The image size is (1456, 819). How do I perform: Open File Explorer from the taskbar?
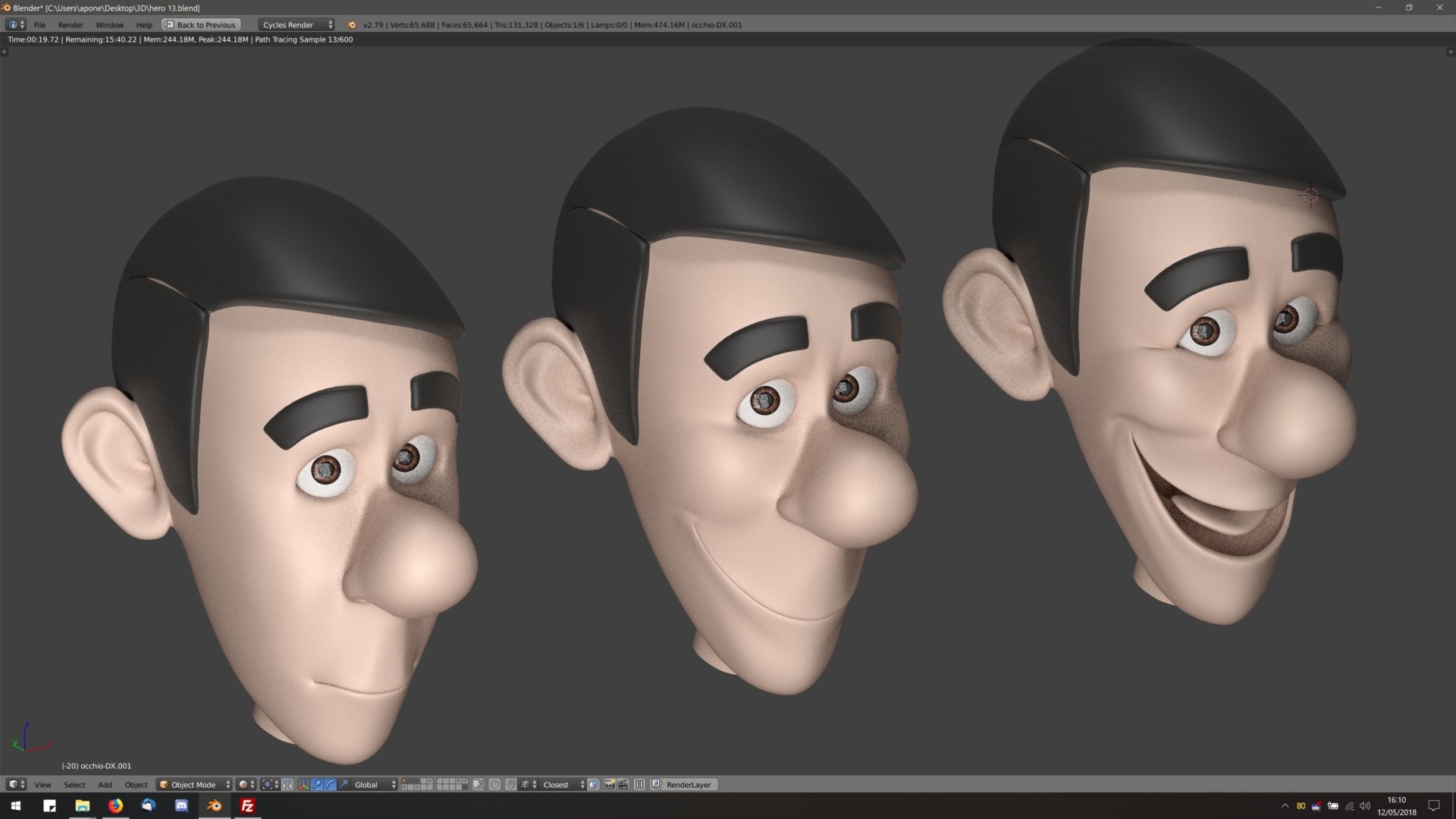point(82,805)
